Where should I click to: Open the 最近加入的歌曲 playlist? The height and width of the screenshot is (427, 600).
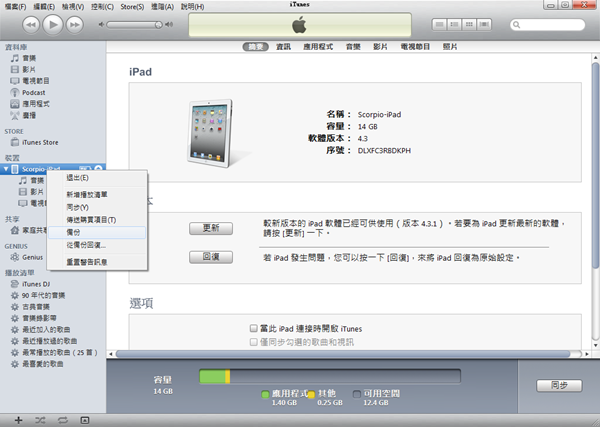point(46,329)
